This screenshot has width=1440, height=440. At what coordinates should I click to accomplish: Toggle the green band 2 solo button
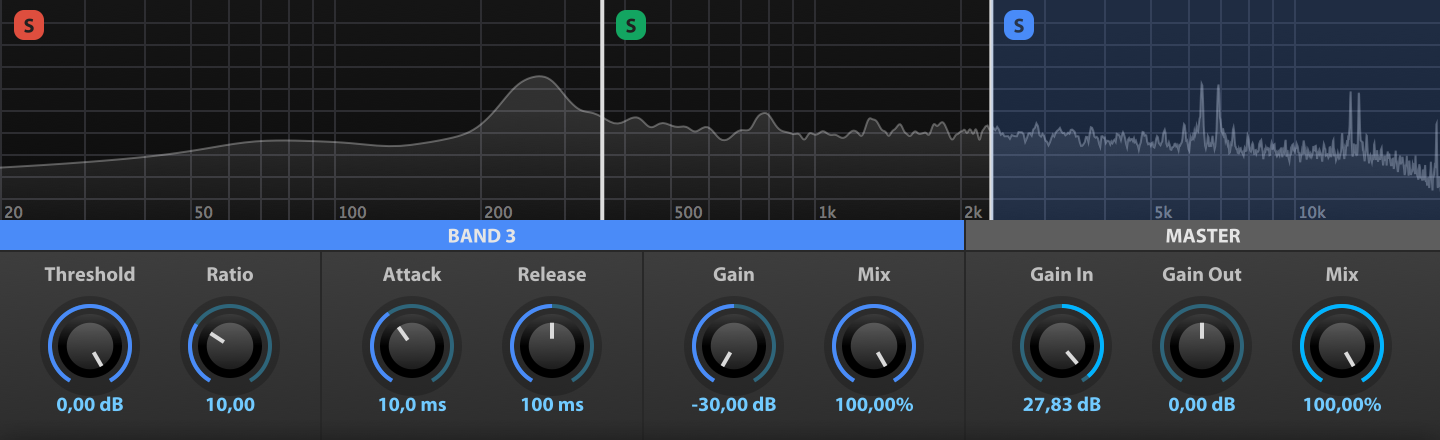pos(630,25)
